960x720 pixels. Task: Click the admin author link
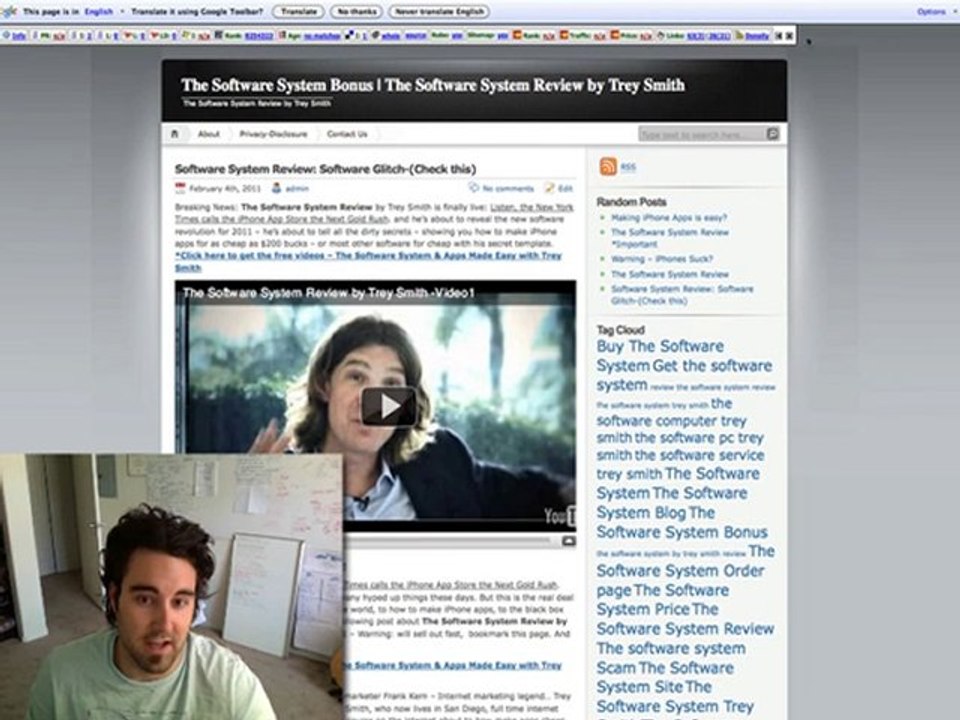pos(297,189)
